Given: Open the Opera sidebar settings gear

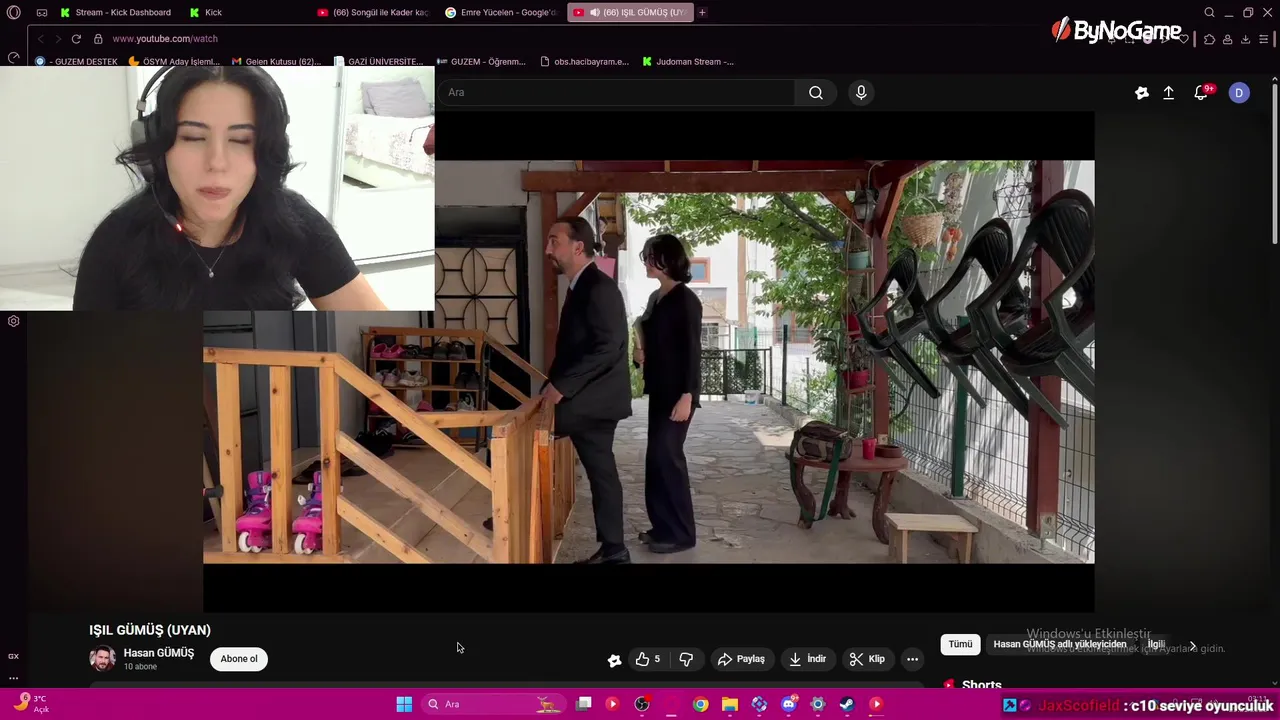Looking at the screenshot, I should (x=13, y=321).
